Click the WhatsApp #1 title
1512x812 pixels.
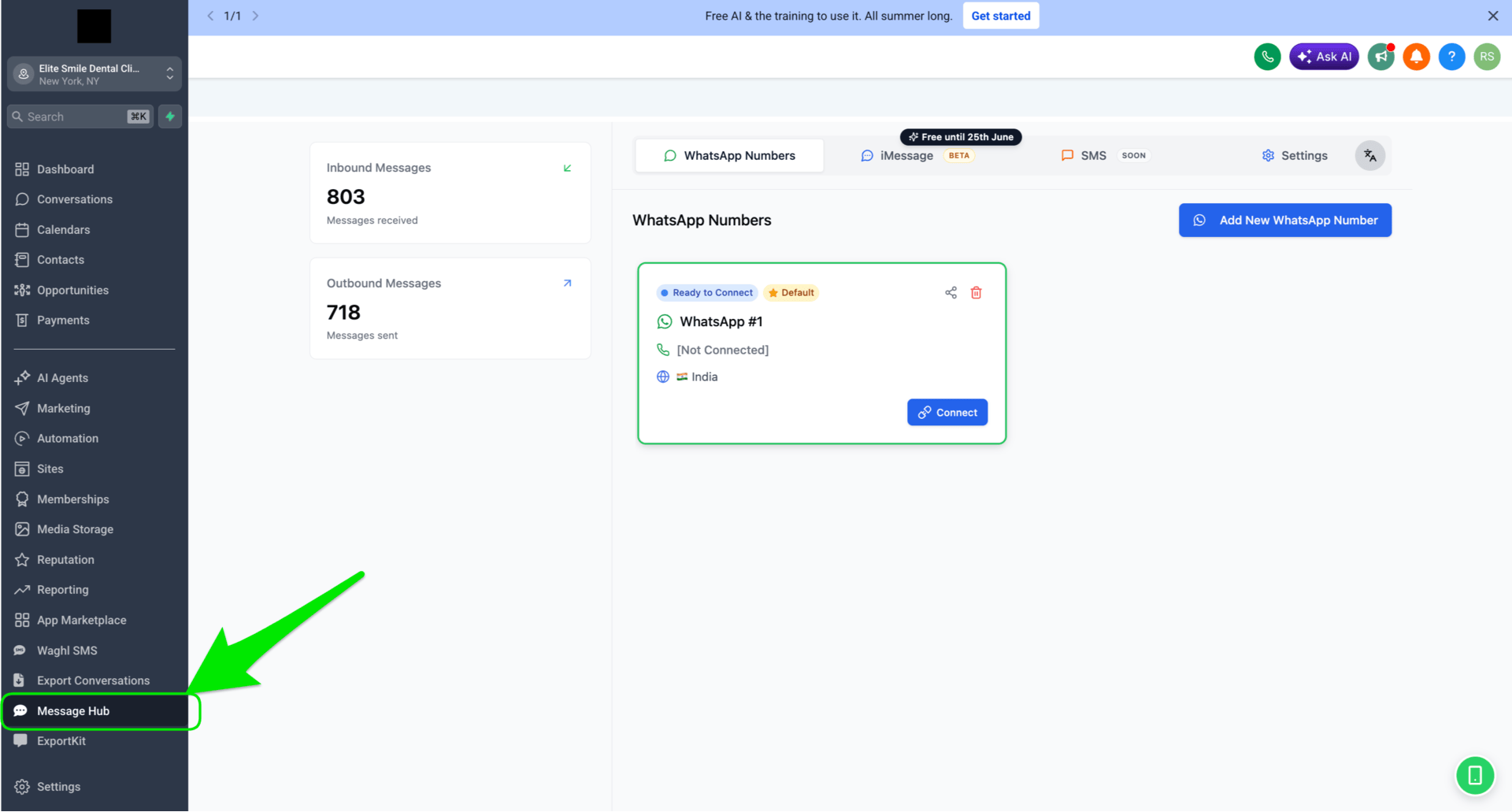[x=721, y=322]
